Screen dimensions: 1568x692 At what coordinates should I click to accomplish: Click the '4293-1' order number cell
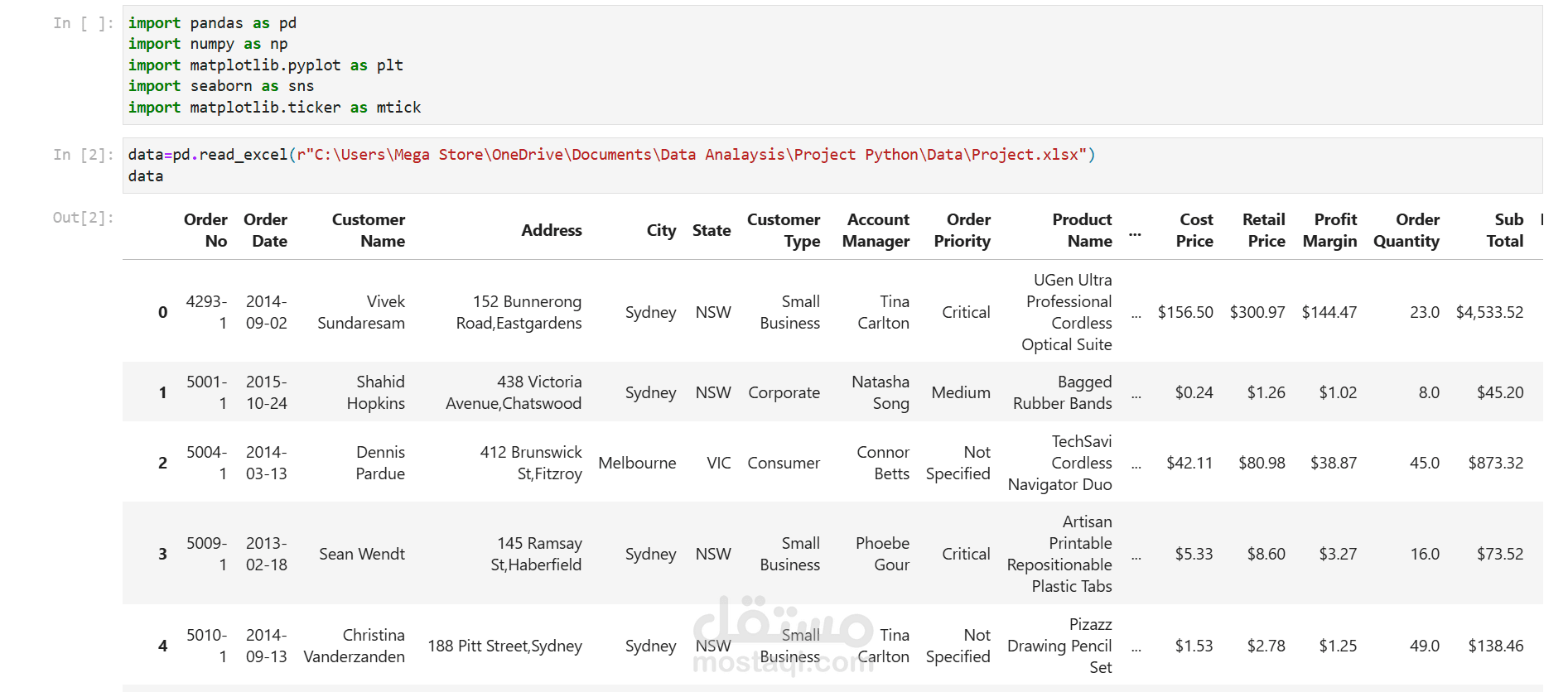206,312
